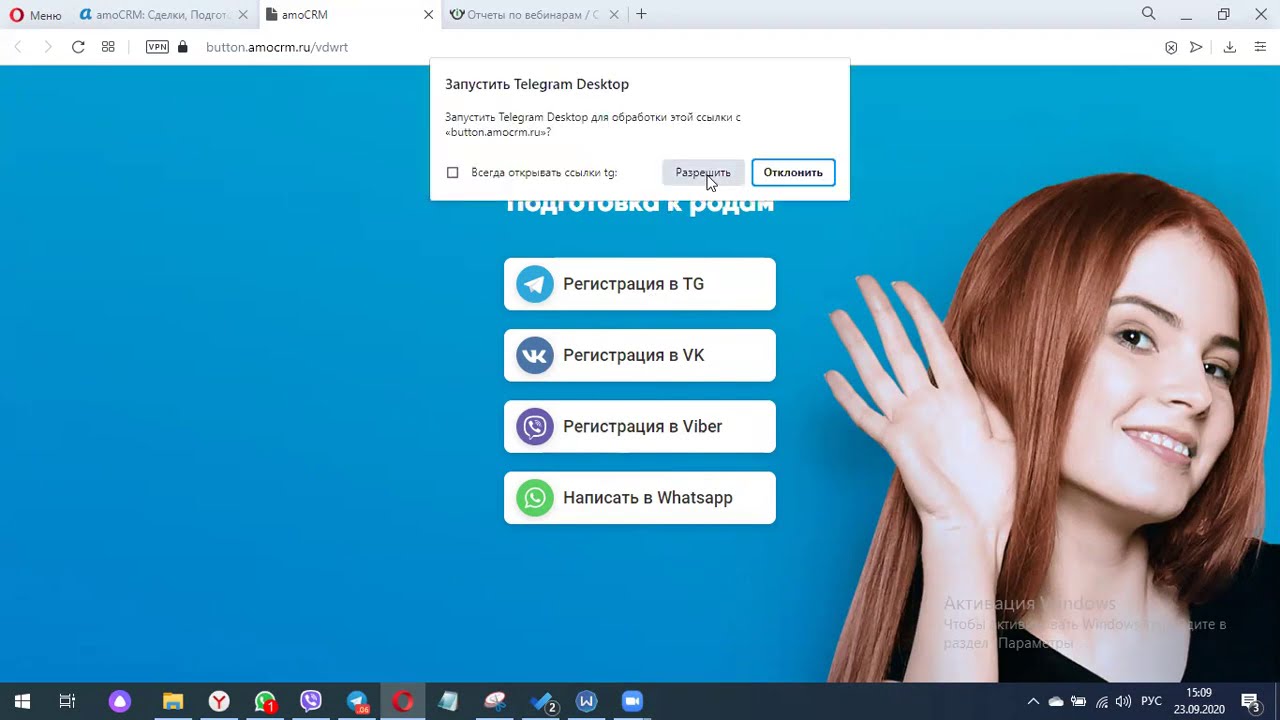Open the Windows notification center

1250,701
